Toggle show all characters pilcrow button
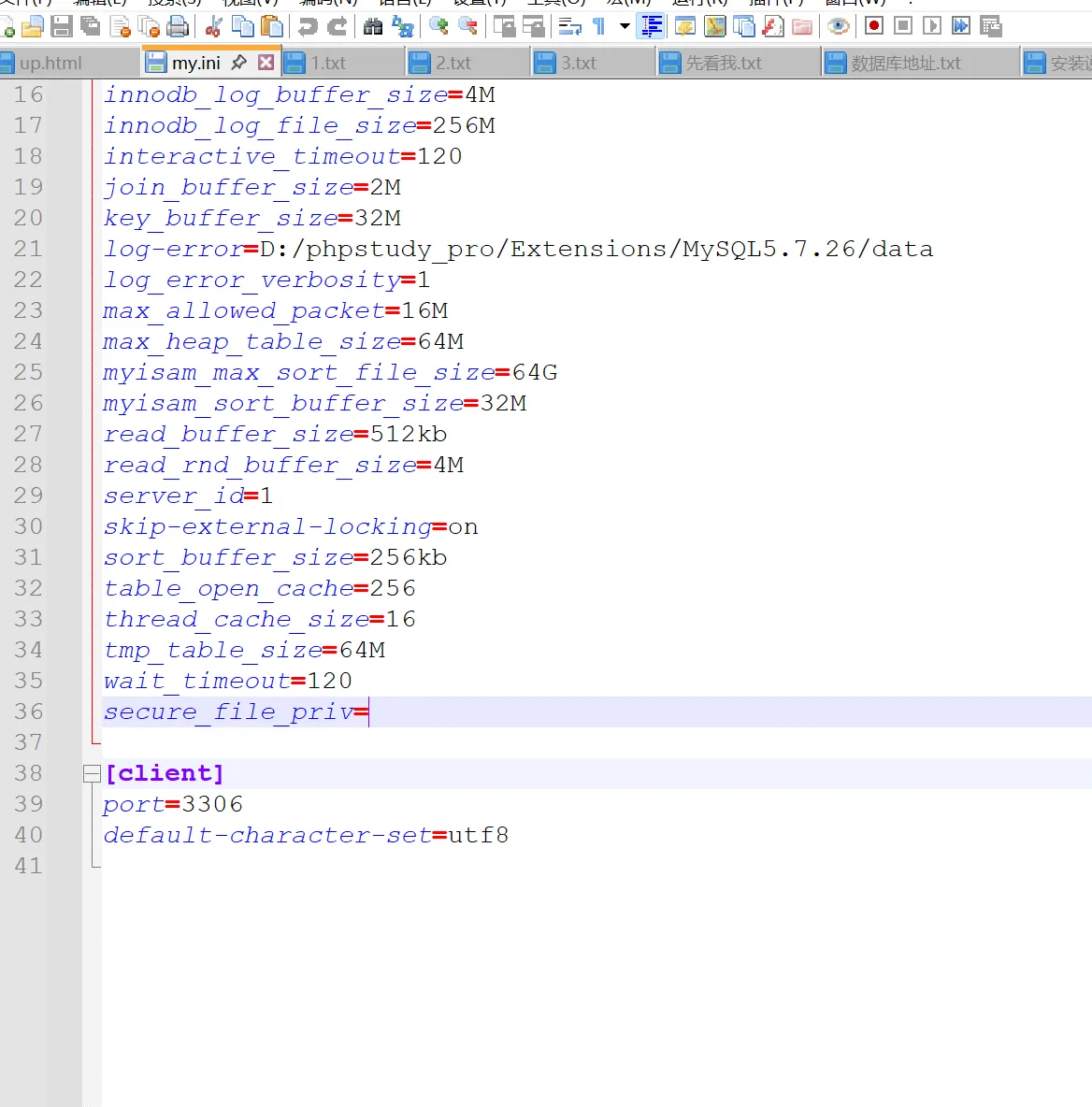The height and width of the screenshot is (1107, 1092). [599, 26]
